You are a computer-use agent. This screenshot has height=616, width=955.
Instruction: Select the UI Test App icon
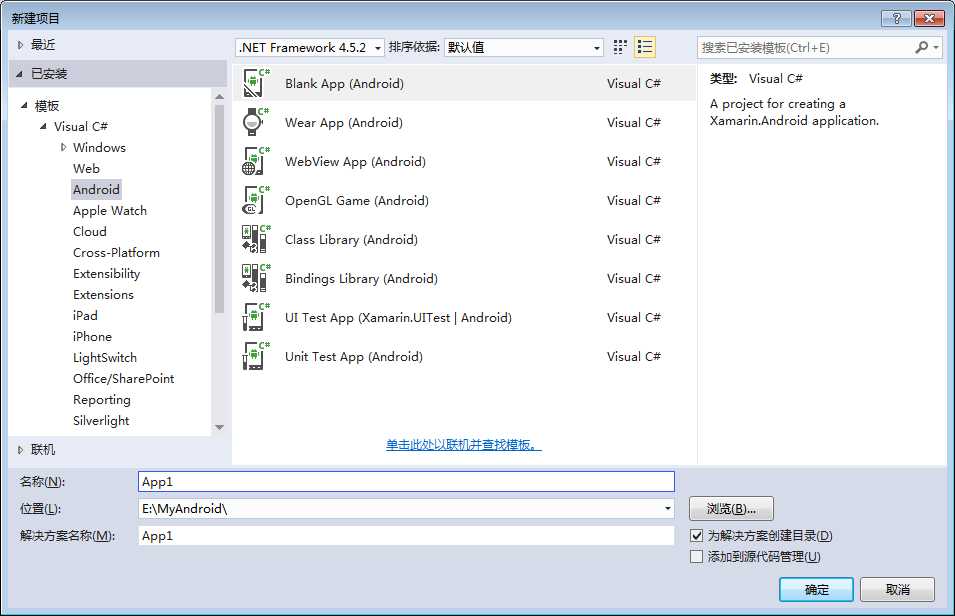click(255, 317)
